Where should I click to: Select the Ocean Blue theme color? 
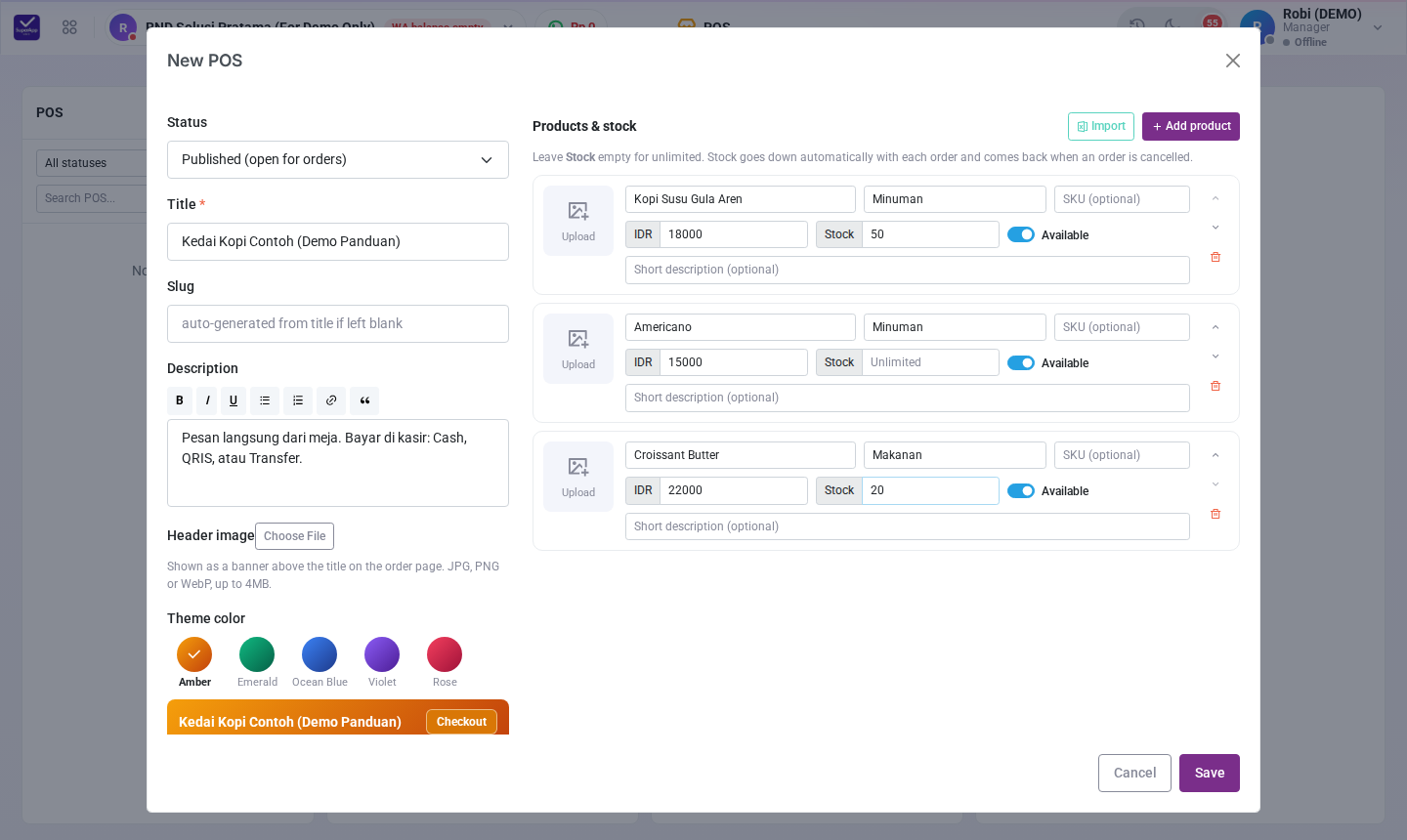pyautogui.click(x=320, y=654)
